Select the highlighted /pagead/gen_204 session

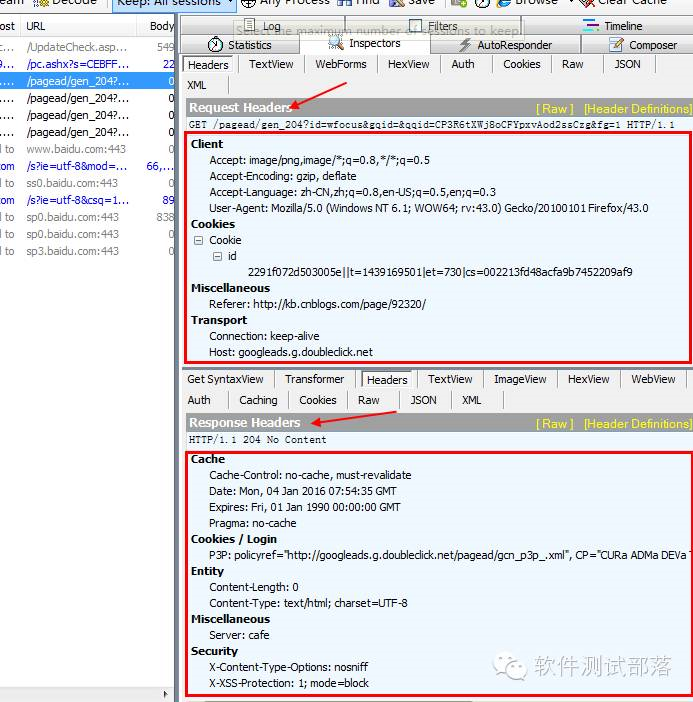pyautogui.click(x=87, y=81)
